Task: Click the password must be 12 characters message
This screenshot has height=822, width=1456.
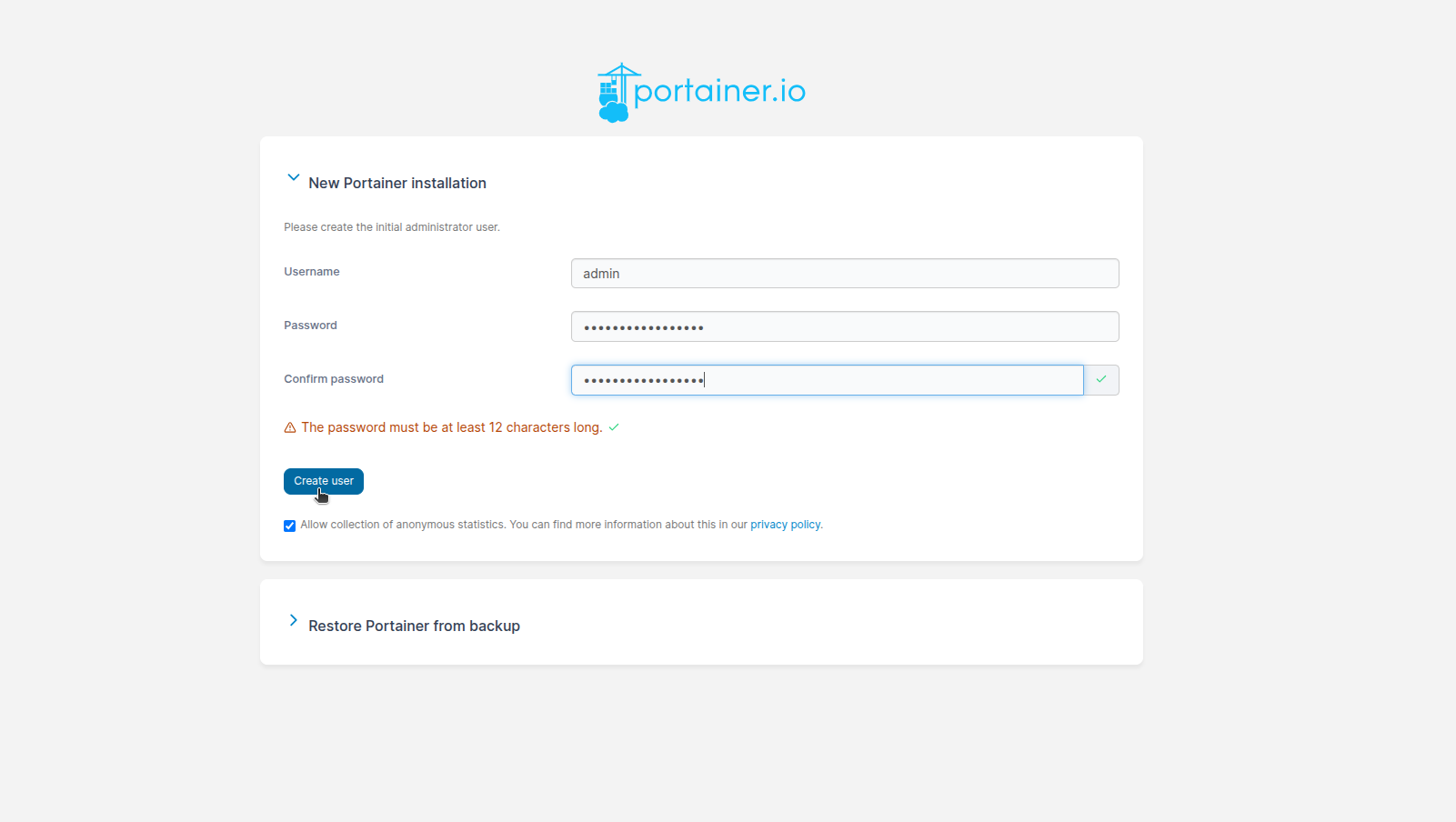Action: click(x=452, y=427)
